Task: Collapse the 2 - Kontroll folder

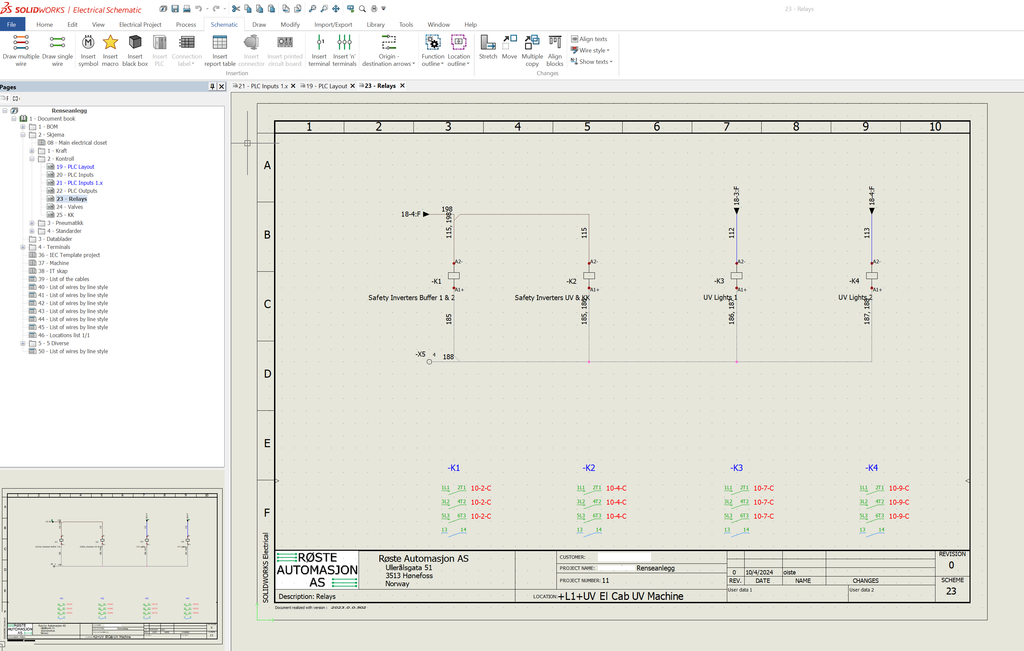Action: (32, 159)
